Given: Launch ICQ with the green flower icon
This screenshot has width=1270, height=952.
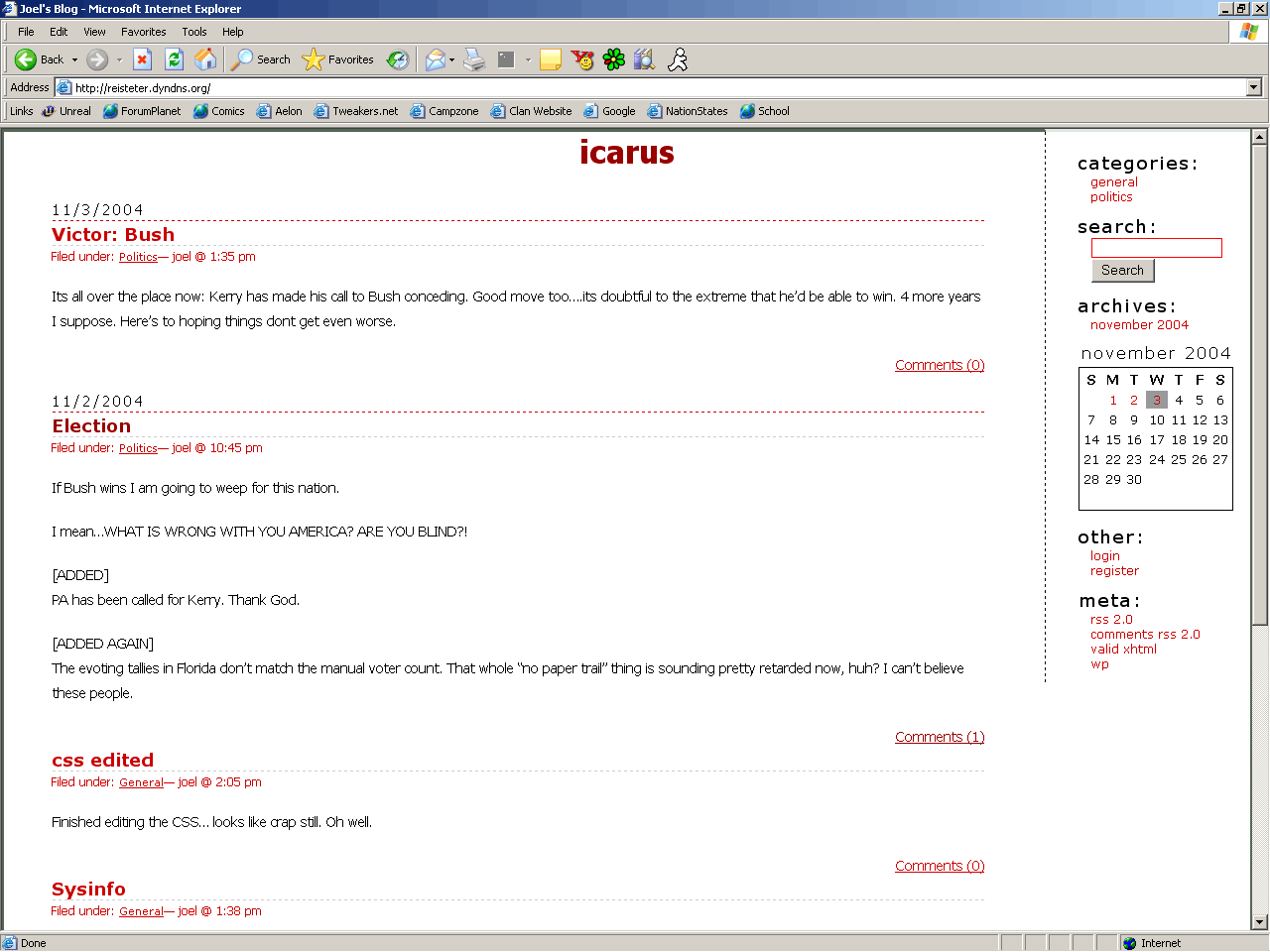Looking at the screenshot, I should pyautogui.click(x=614, y=59).
